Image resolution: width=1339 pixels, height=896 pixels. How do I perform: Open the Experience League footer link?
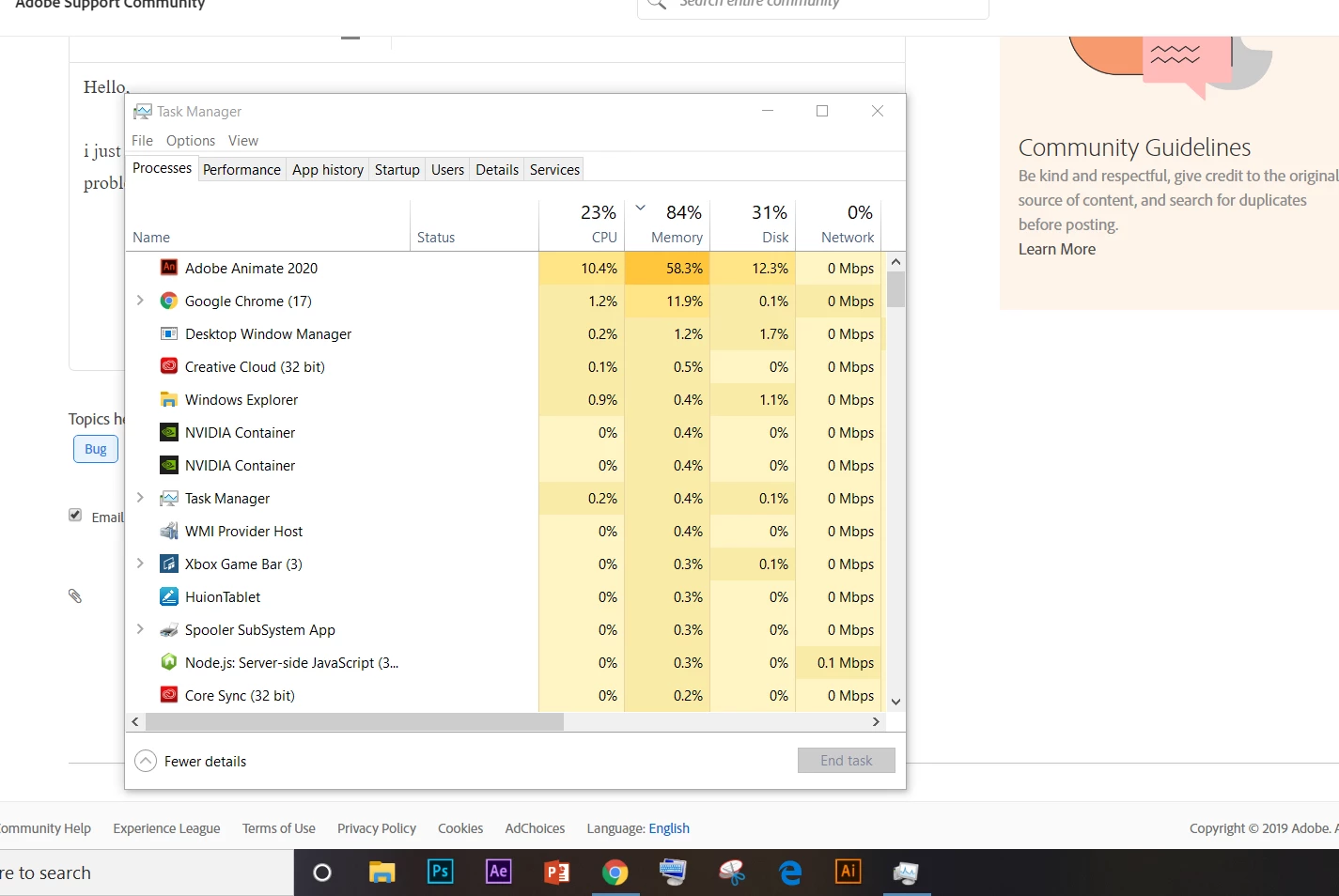[x=166, y=828]
